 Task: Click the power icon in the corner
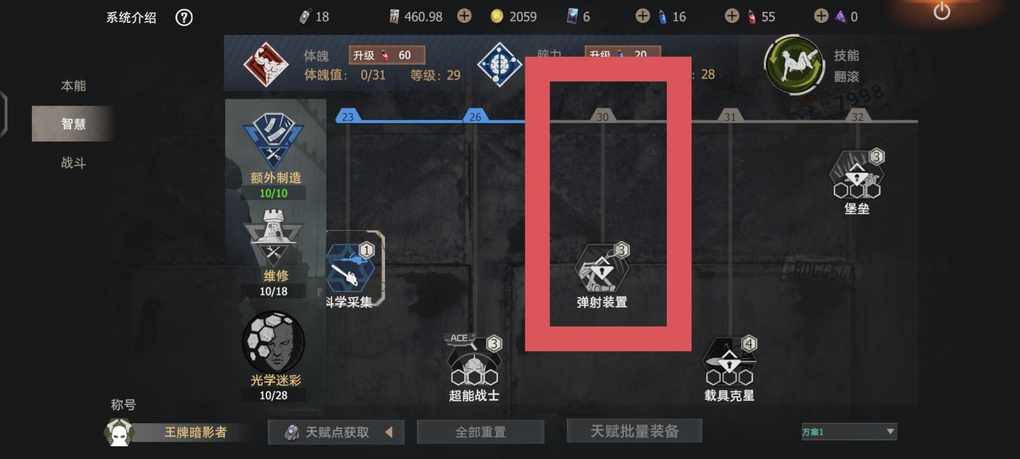[941, 12]
